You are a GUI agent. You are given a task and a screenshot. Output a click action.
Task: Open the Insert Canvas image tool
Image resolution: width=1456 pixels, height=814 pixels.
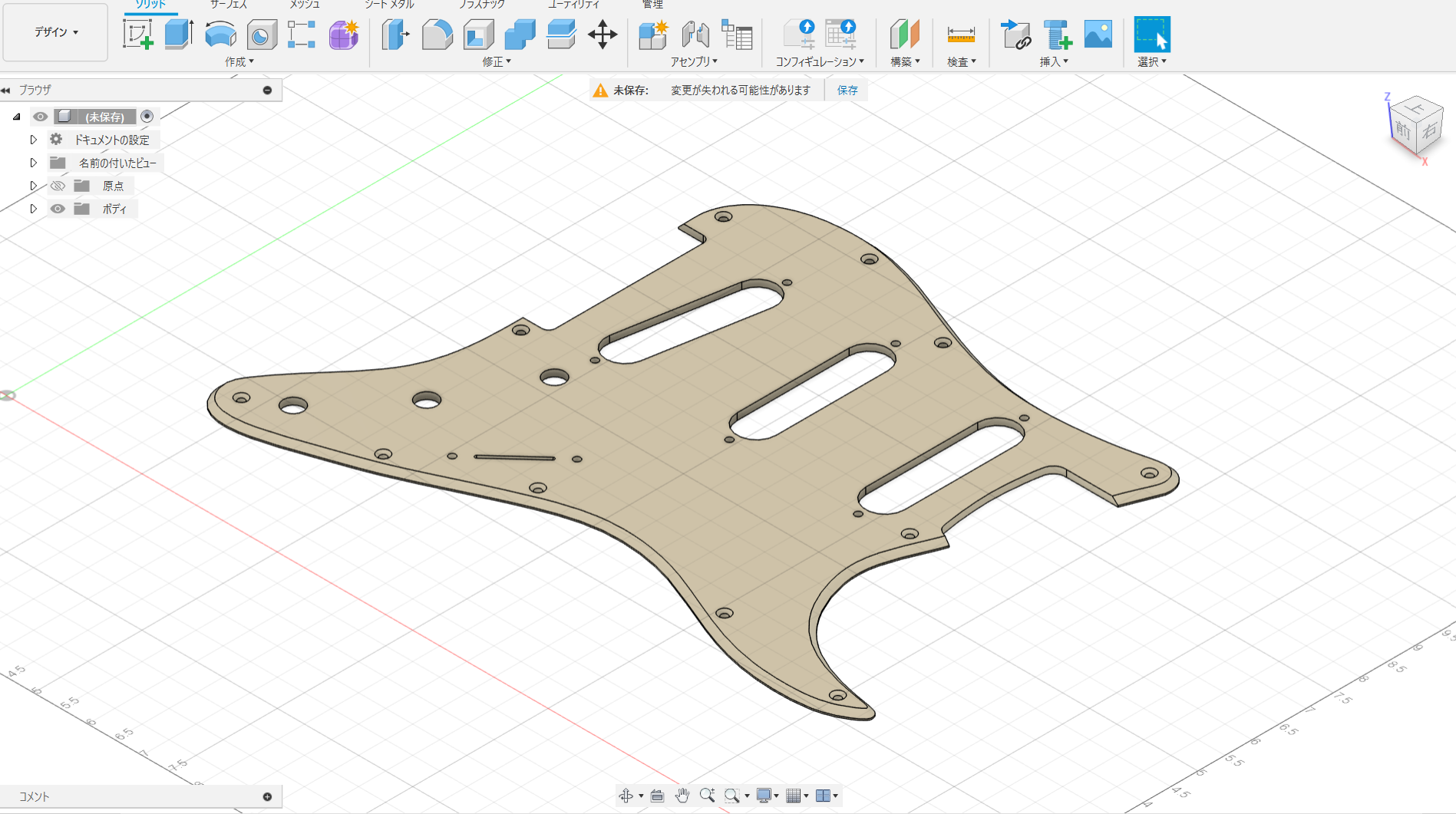coord(1098,35)
